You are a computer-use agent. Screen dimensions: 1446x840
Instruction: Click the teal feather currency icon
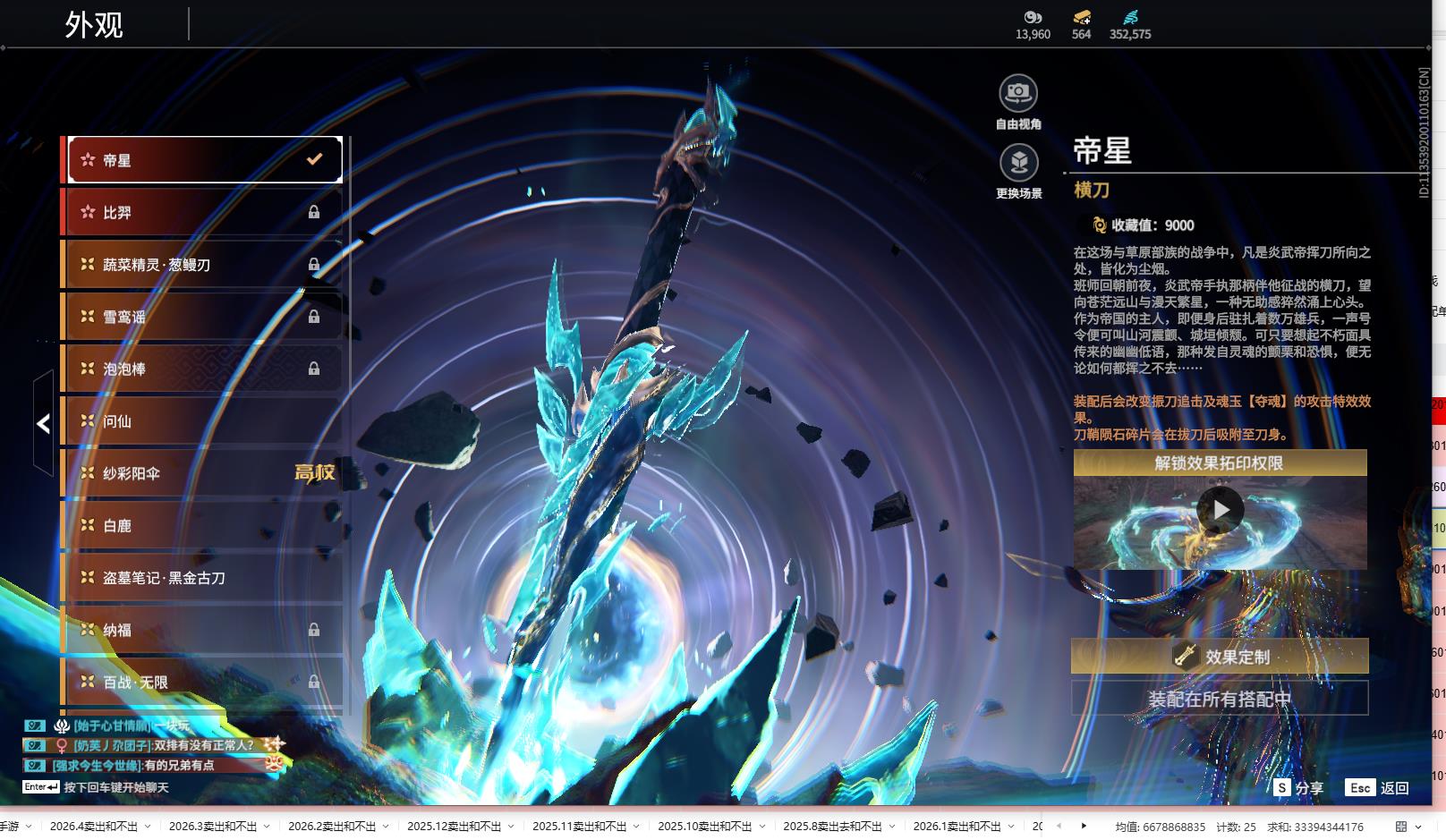(x=1130, y=17)
